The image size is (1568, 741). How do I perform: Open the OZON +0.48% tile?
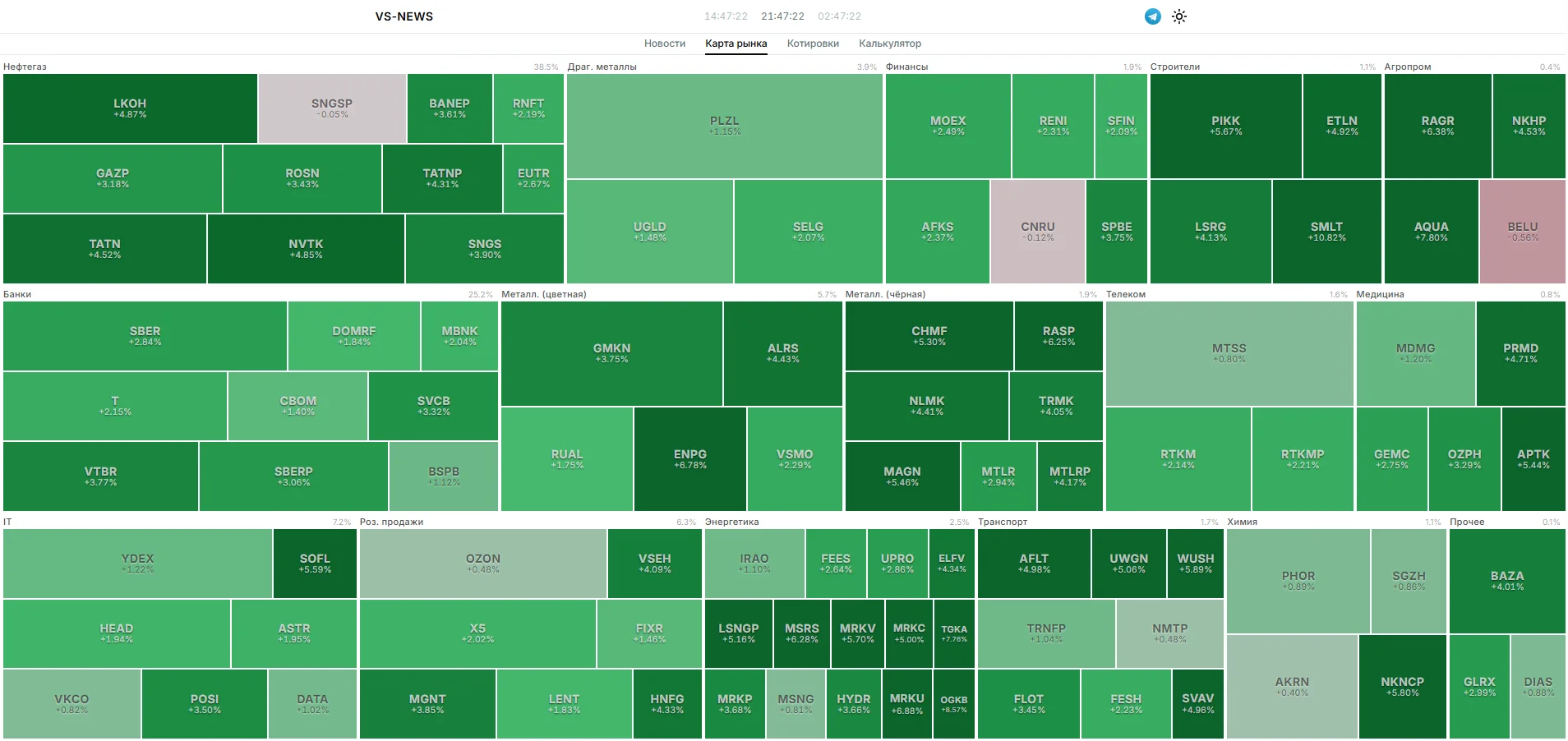tap(483, 564)
